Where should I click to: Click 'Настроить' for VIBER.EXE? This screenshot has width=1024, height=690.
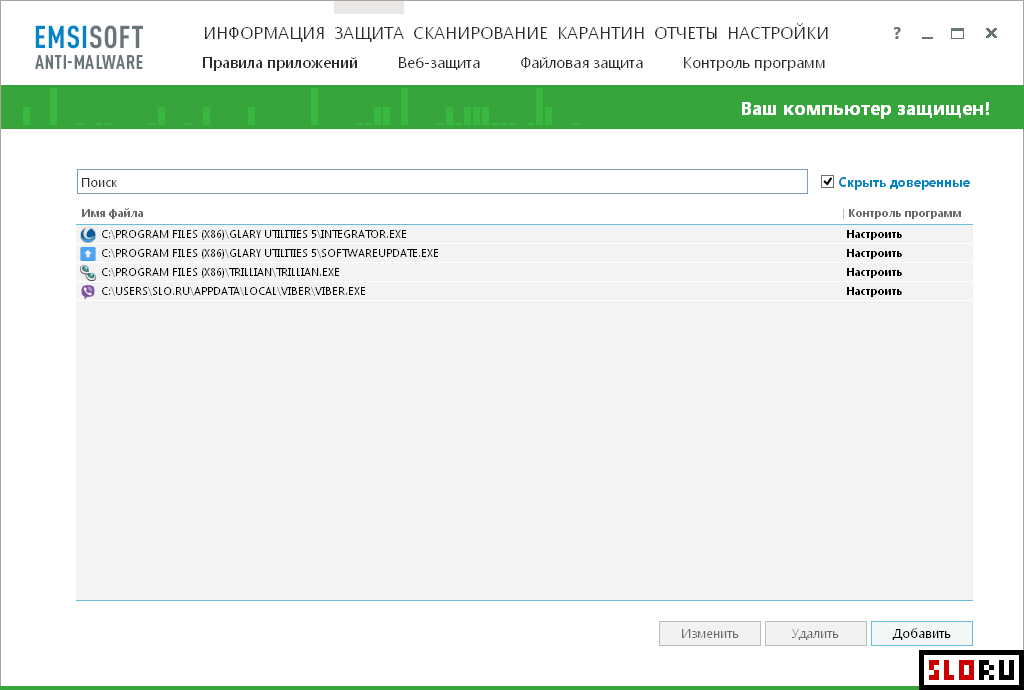point(874,291)
